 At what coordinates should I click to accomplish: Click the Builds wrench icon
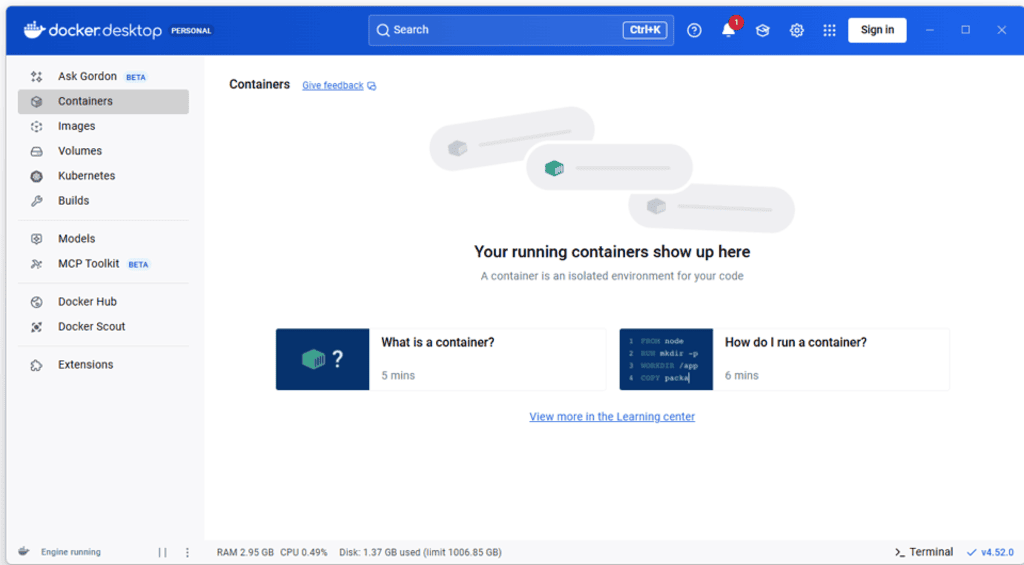(x=37, y=201)
